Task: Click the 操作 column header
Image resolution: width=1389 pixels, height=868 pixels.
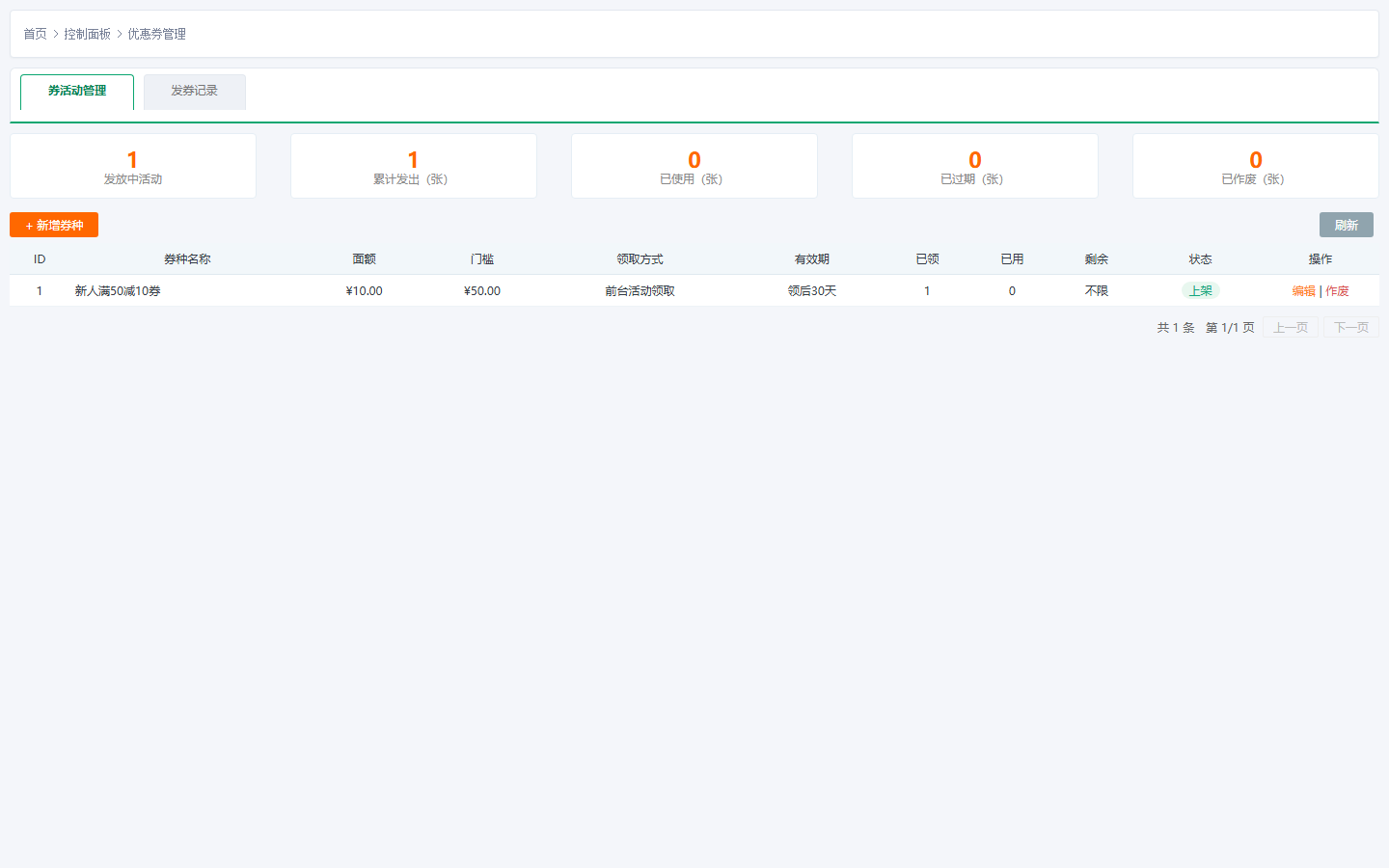Action: point(1321,259)
